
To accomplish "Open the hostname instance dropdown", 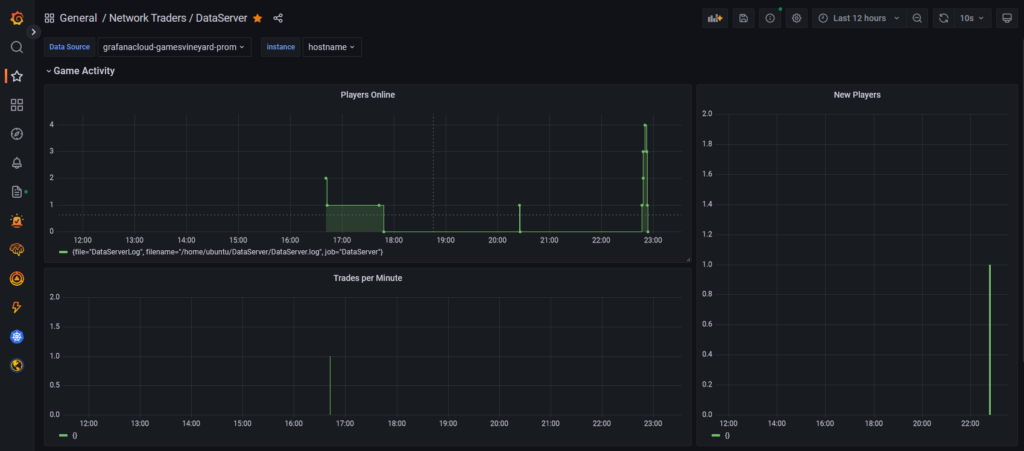I will pos(332,47).
